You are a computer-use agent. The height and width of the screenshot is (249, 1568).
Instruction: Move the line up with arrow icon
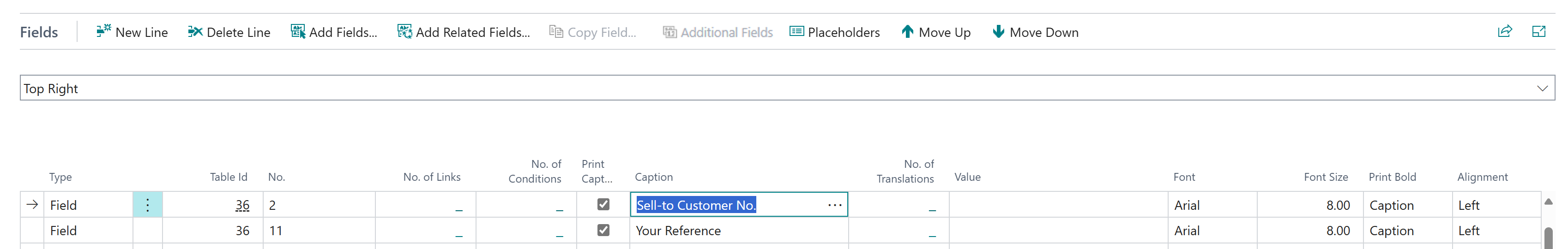pos(907,31)
